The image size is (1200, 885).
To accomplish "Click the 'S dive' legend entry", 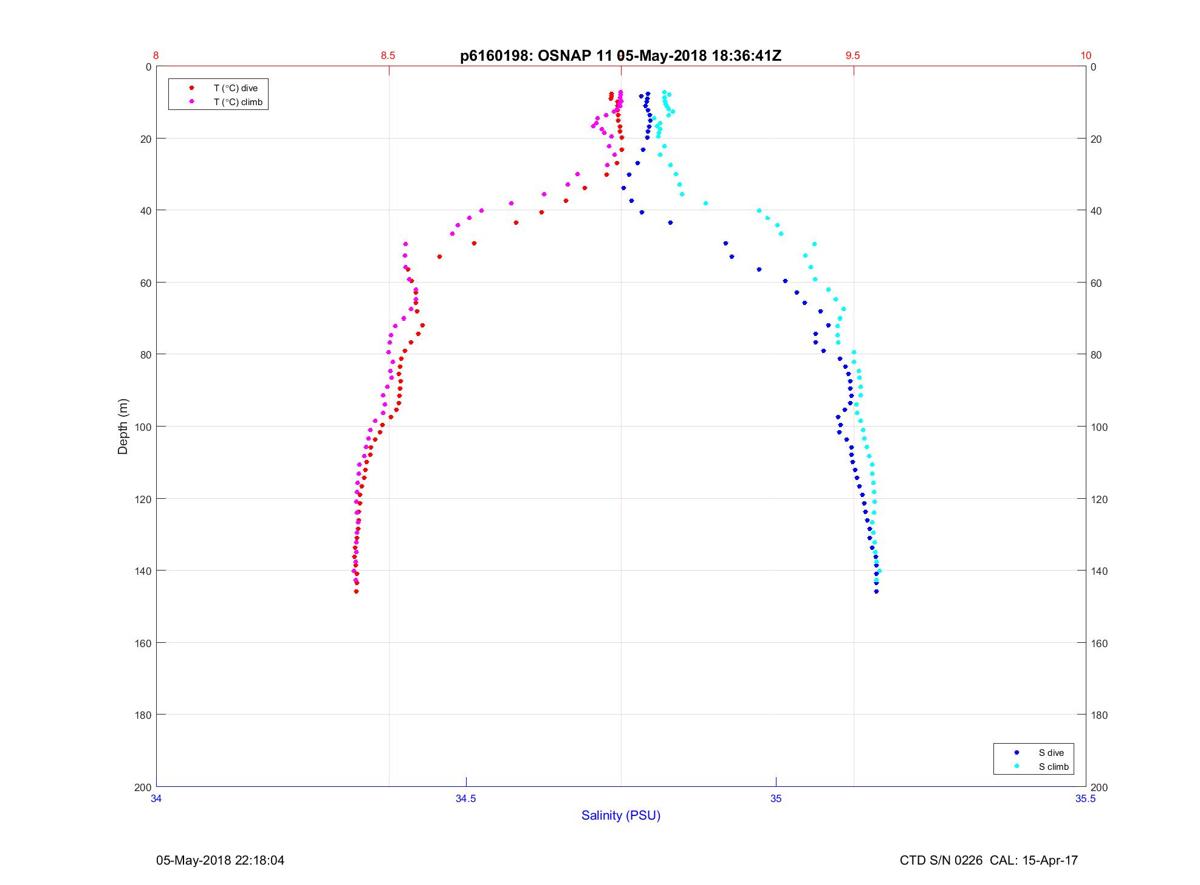I will (x=1051, y=752).
